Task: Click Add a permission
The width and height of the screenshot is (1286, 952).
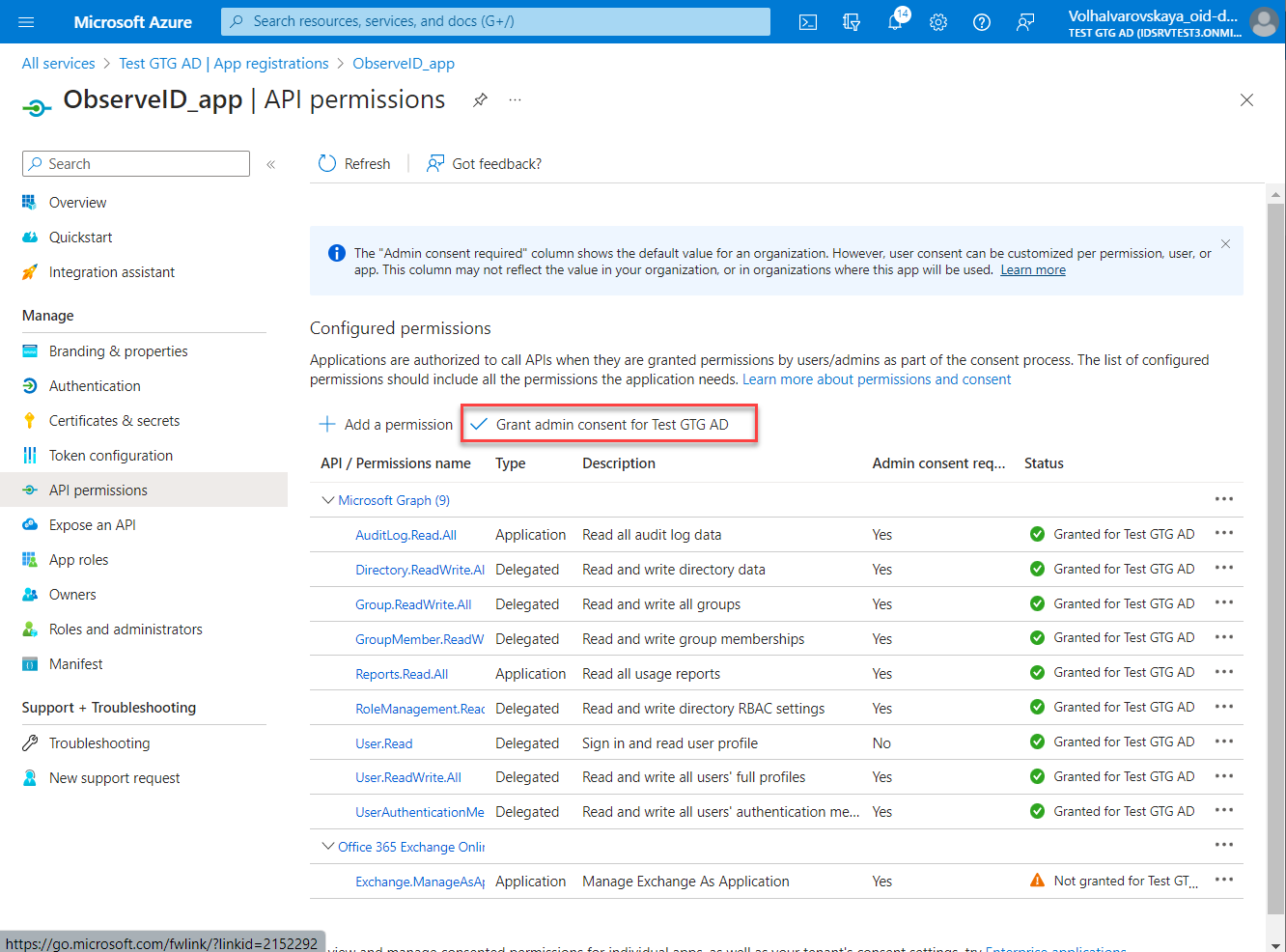Action: click(386, 425)
